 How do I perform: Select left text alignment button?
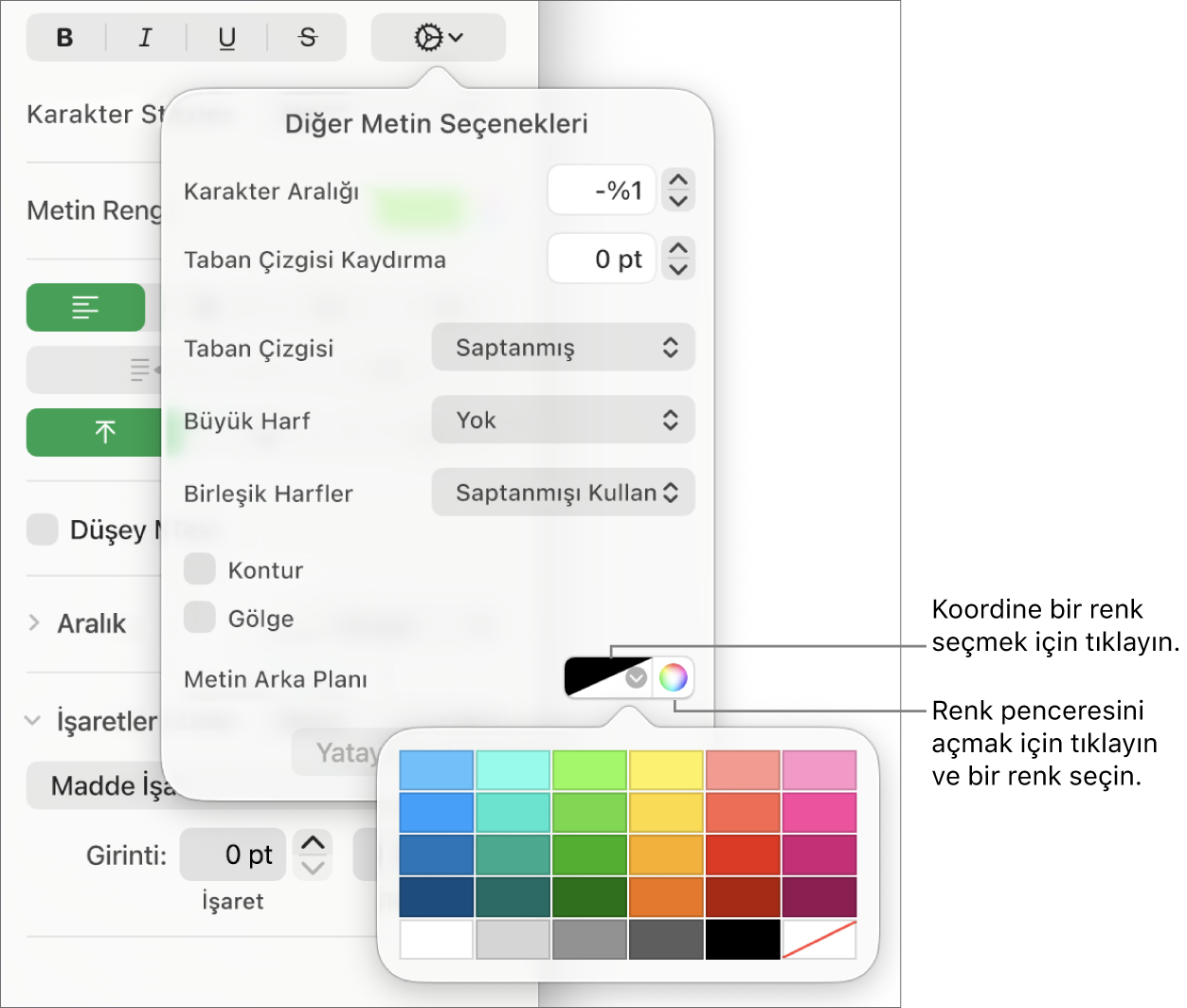tap(85, 308)
